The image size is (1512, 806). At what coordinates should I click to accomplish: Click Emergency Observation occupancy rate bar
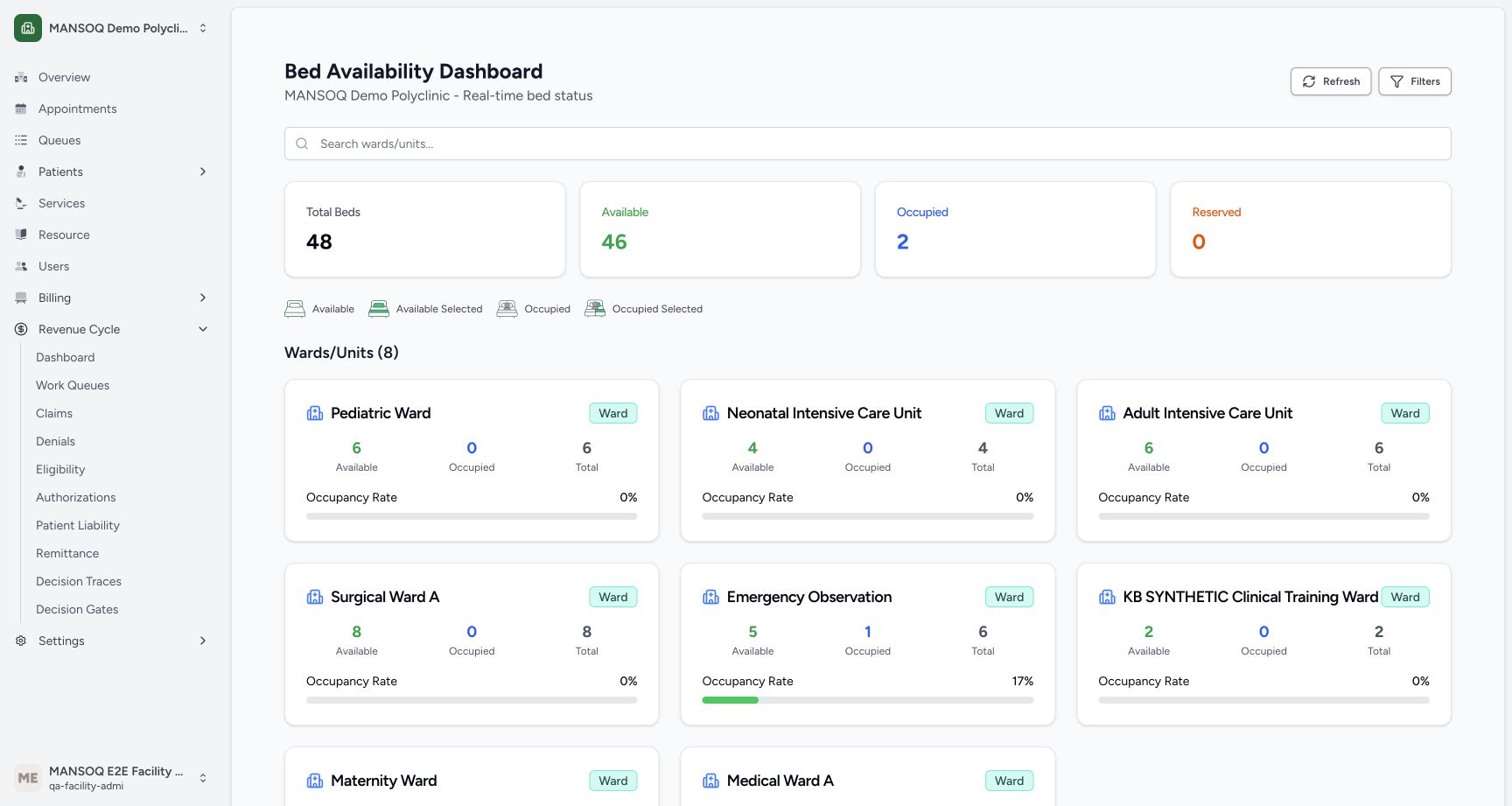click(x=868, y=700)
